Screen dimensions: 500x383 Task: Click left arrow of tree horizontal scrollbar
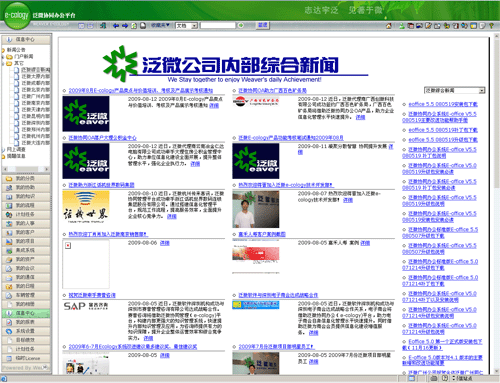(5, 169)
